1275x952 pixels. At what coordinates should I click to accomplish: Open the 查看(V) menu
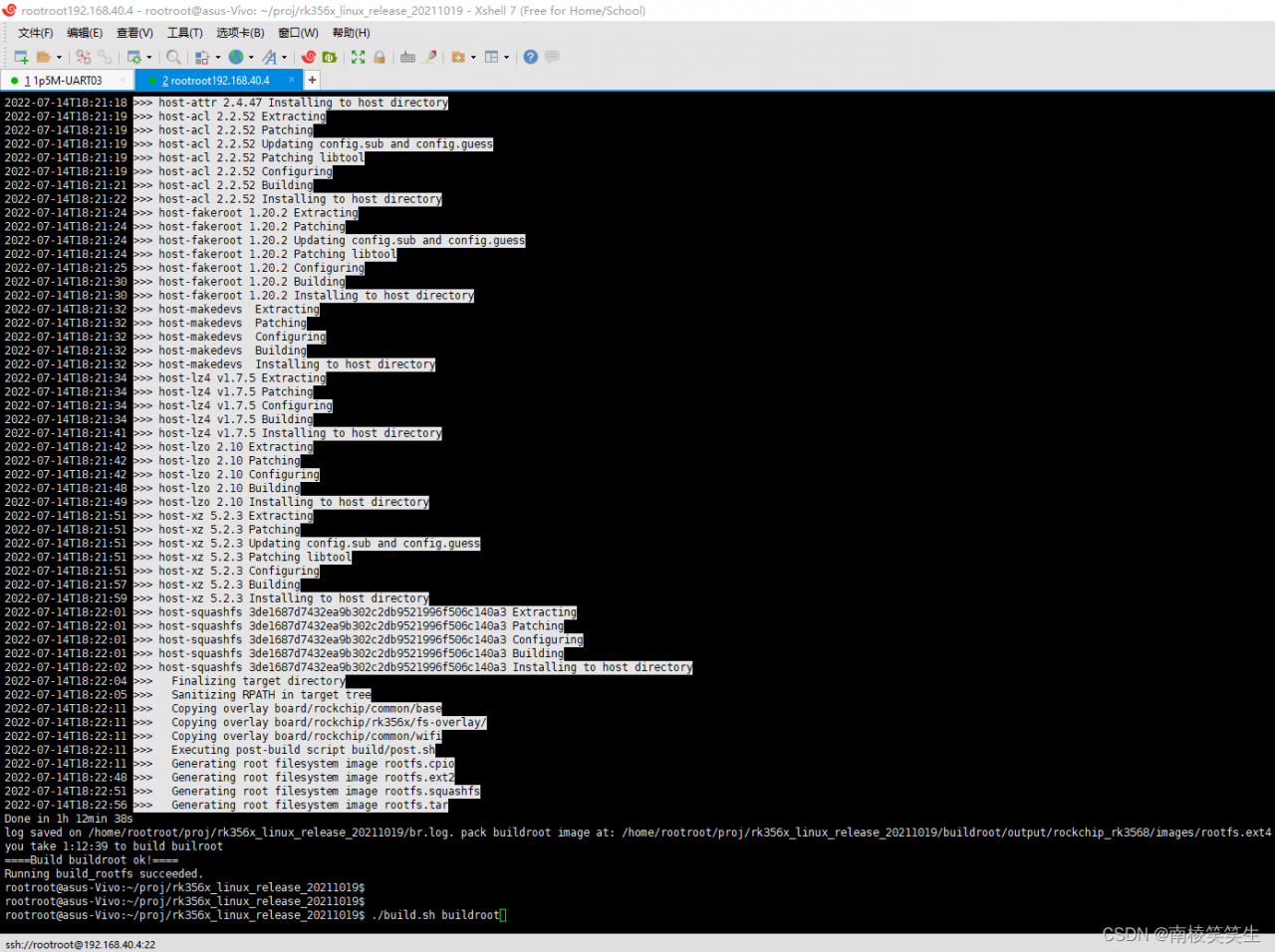tap(134, 33)
